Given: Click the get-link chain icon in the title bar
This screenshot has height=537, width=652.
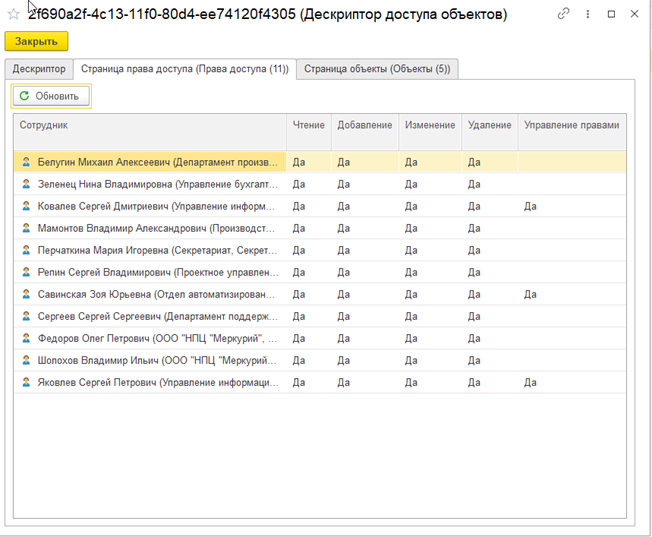Looking at the screenshot, I should click(564, 14).
